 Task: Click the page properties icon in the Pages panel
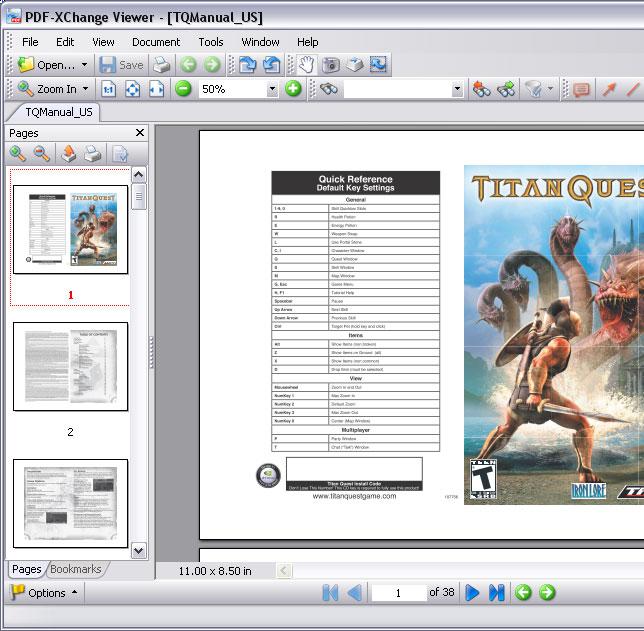(120, 154)
